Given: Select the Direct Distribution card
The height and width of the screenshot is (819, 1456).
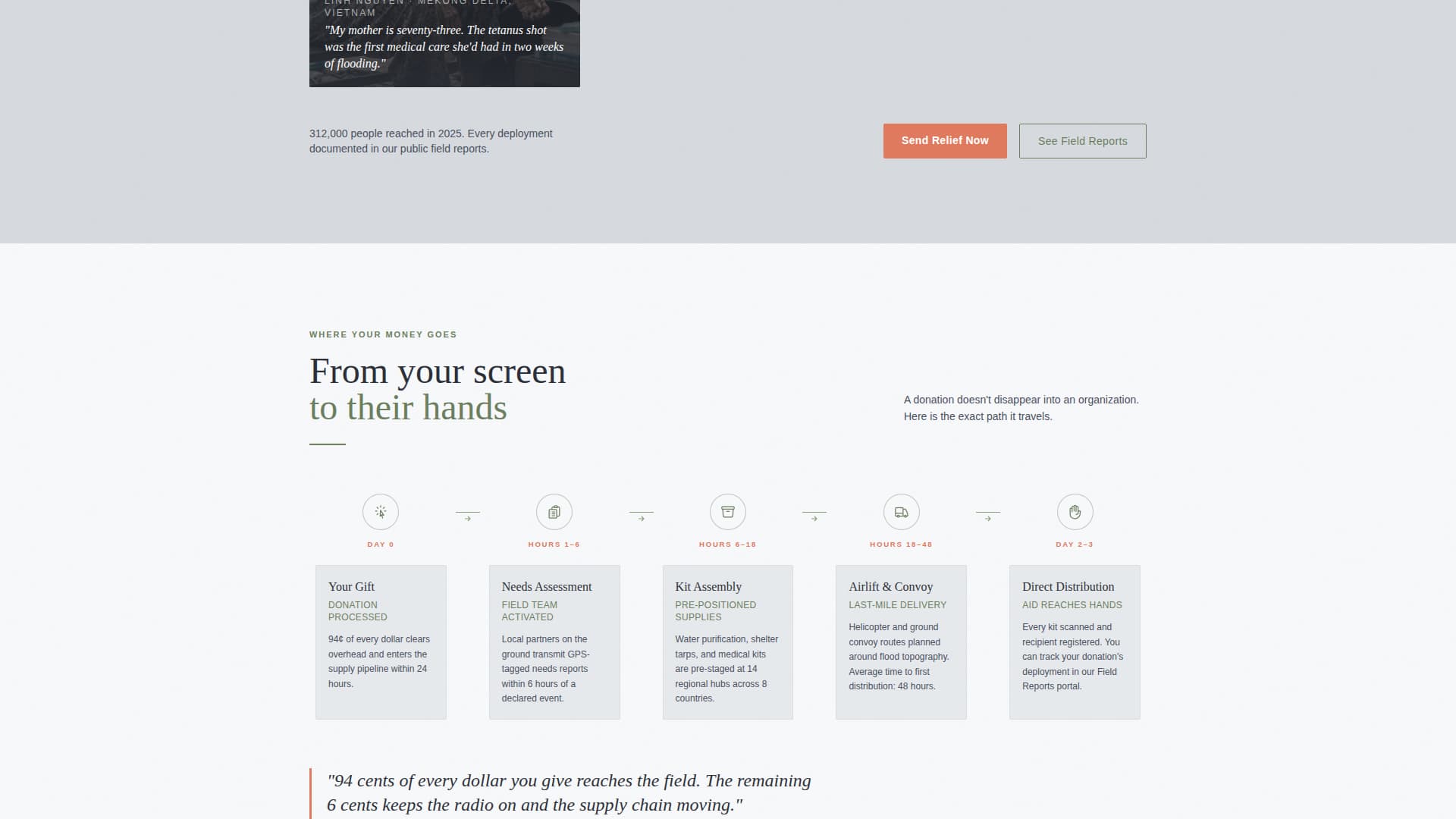Looking at the screenshot, I should point(1074,642).
